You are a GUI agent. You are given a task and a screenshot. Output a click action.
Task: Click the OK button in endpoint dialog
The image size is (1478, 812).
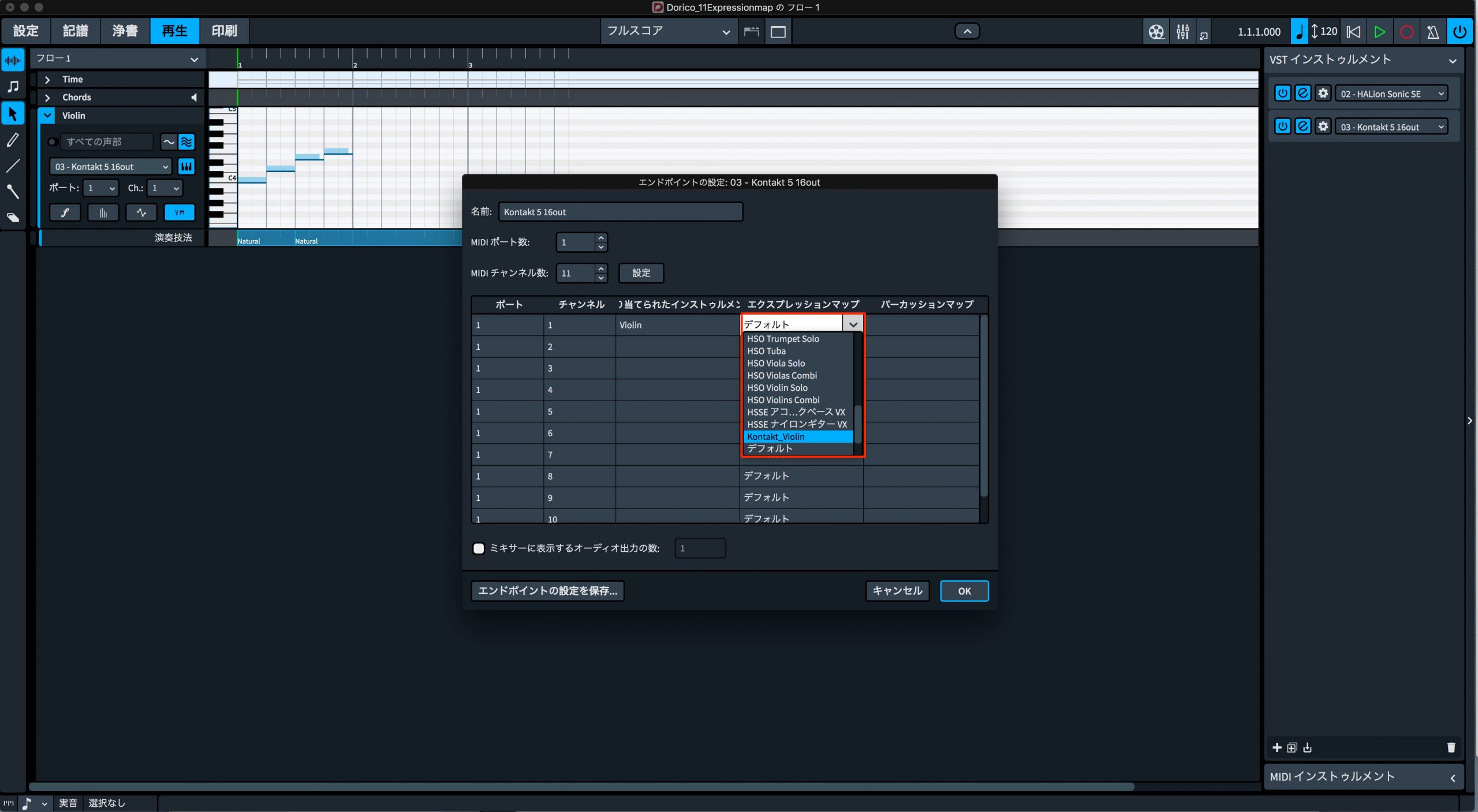pos(964,590)
